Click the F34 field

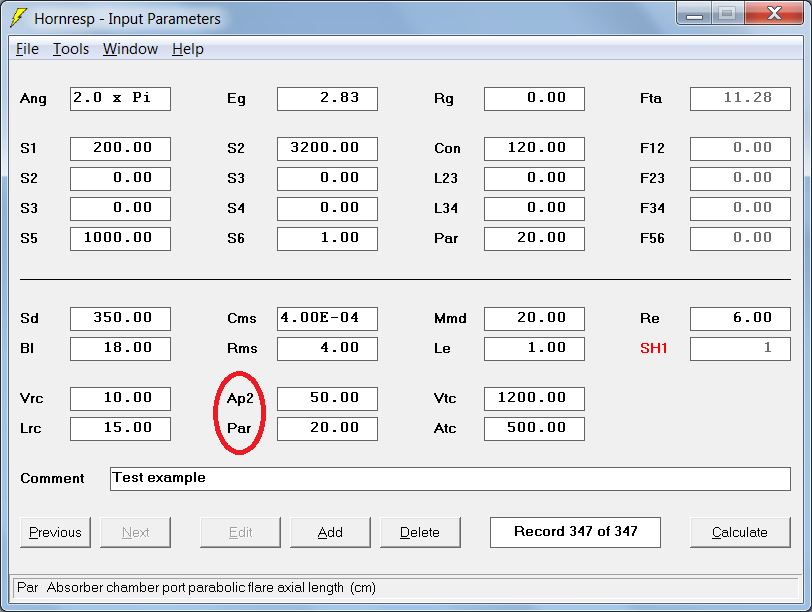pos(741,209)
